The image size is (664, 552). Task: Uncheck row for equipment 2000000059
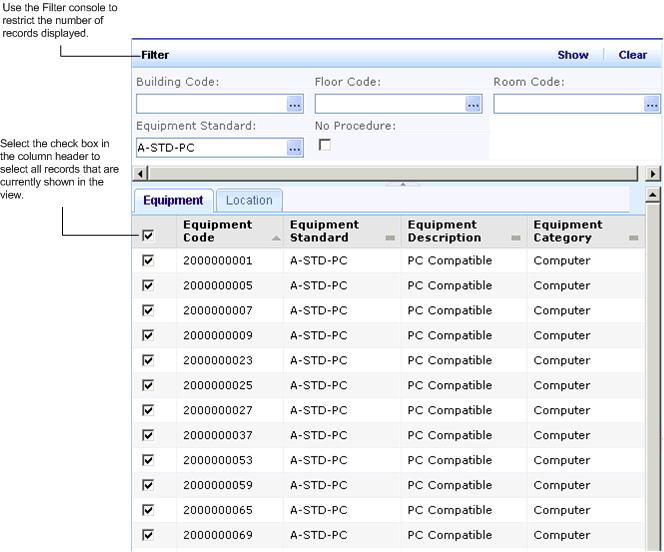pyautogui.click(x=148, y=486)
